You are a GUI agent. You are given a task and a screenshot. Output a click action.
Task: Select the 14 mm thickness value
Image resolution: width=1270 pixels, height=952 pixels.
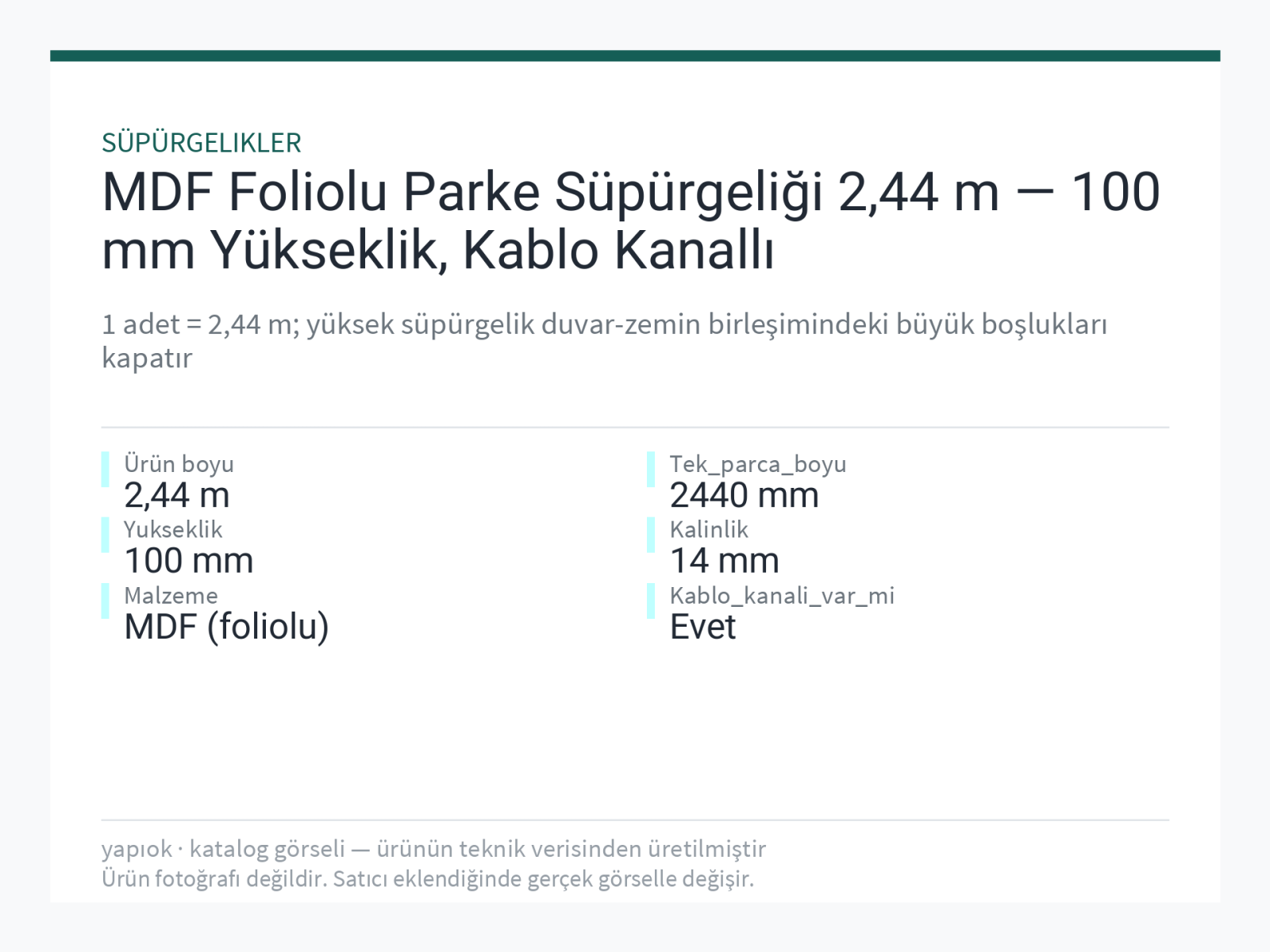pos(725,561)
